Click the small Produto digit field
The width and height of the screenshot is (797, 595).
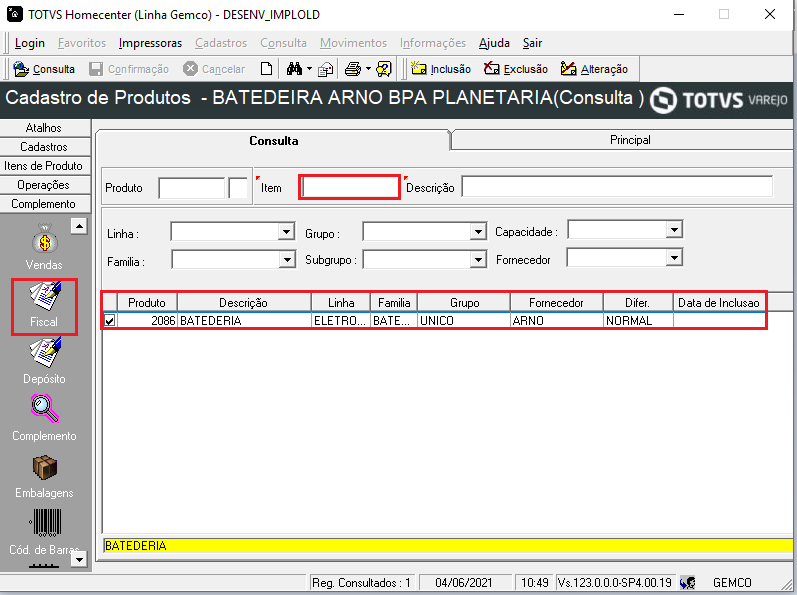click(238, 187)
